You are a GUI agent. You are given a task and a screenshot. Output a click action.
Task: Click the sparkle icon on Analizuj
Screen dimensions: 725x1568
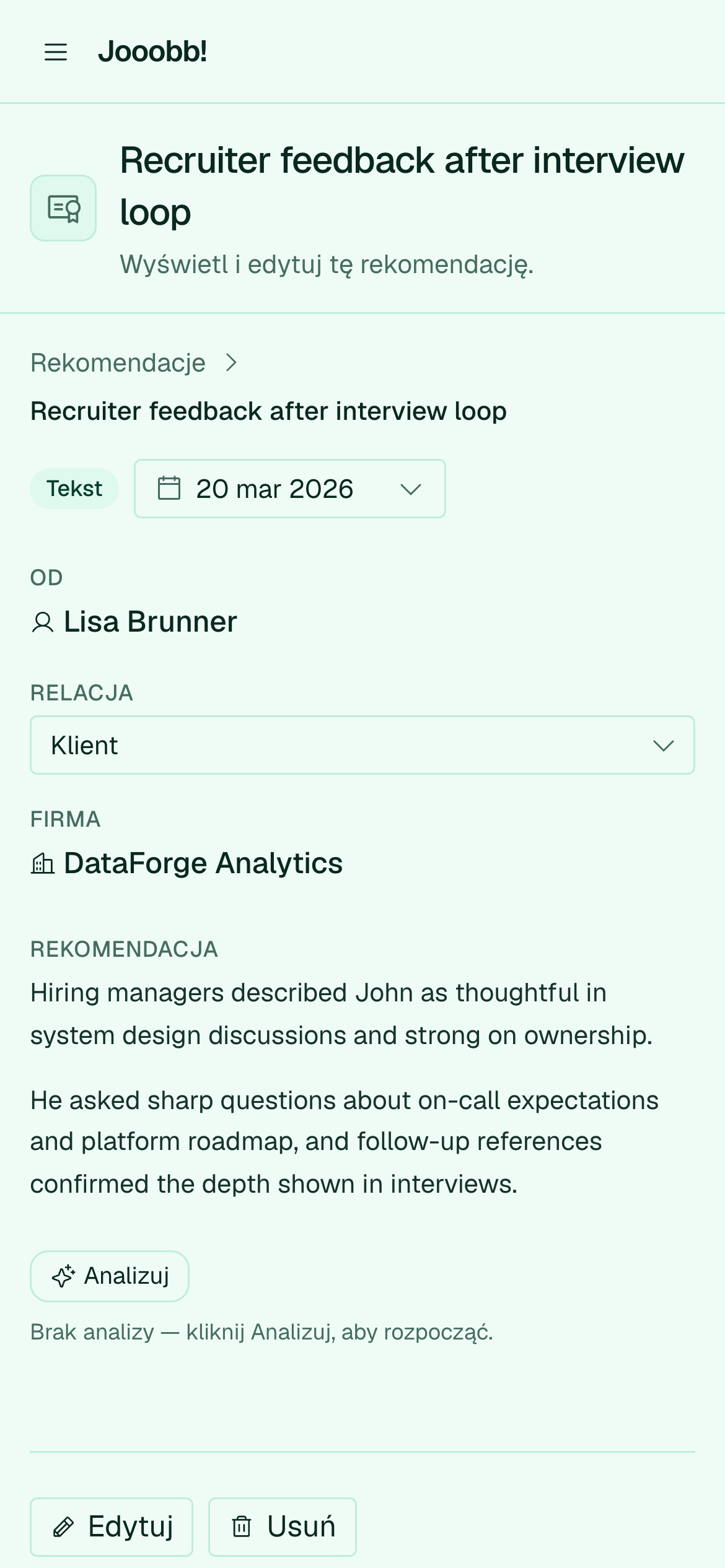tap(63, 1276)
